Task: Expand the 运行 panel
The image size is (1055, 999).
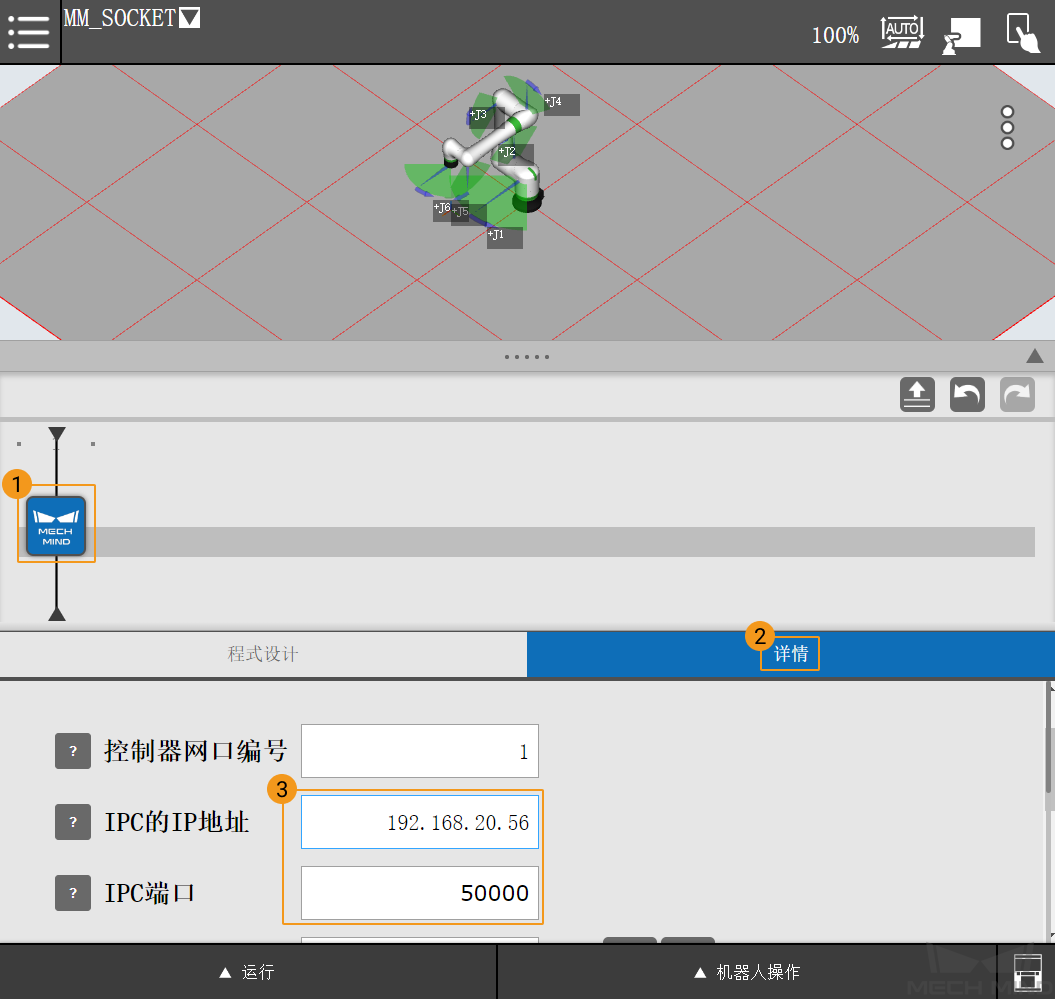Action: tap(248, 972)
